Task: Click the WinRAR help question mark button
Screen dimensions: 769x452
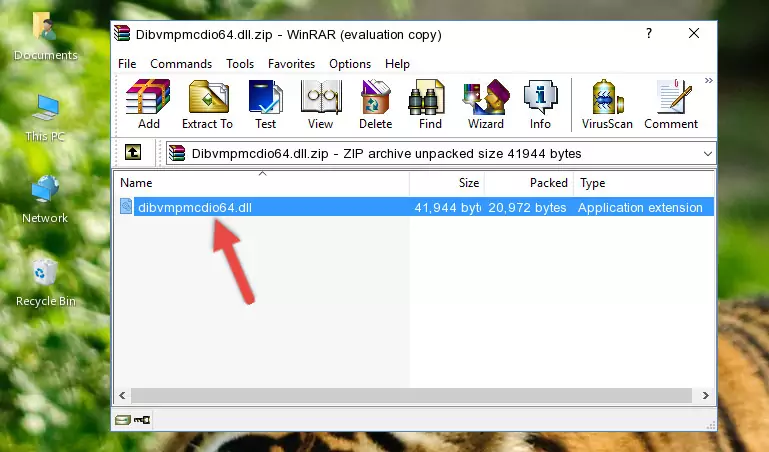Action: 649,33
